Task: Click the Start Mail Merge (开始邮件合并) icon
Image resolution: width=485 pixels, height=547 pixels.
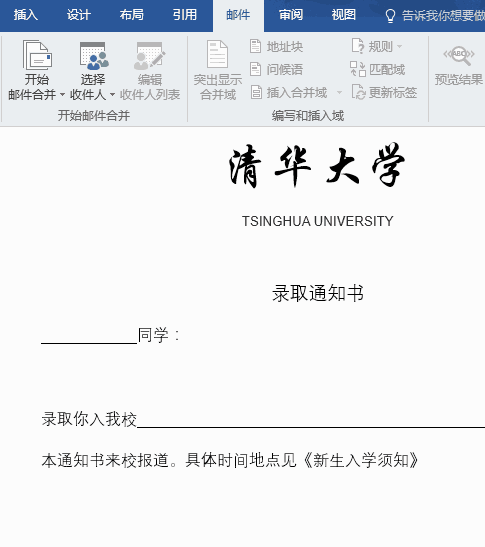Action: (x=37, y=55)
